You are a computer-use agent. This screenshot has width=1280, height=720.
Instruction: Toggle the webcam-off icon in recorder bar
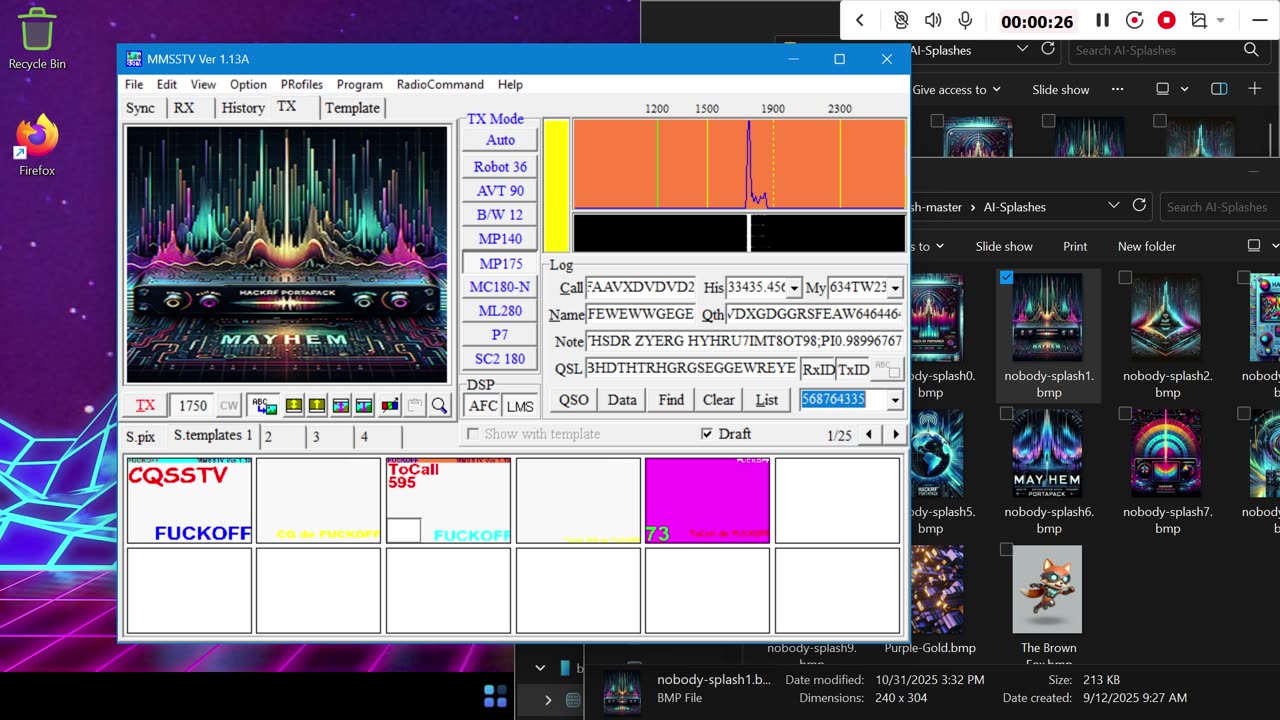901,20
